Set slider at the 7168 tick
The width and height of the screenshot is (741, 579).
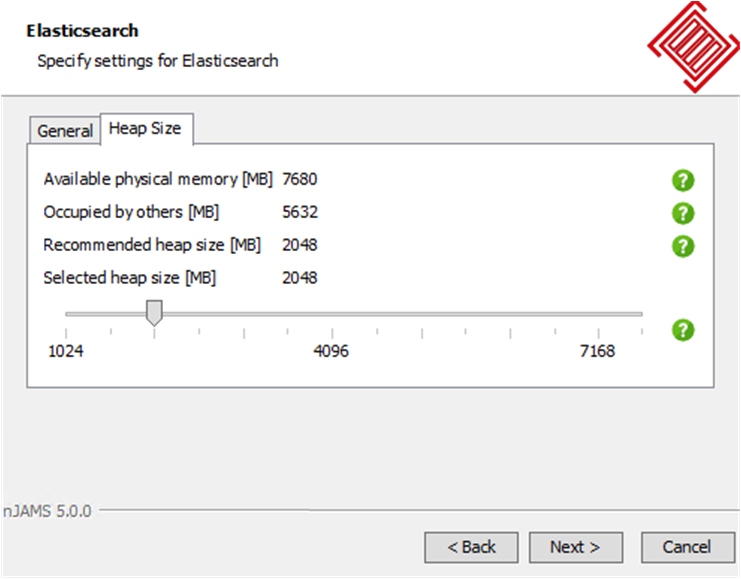[x=598, y=333]
